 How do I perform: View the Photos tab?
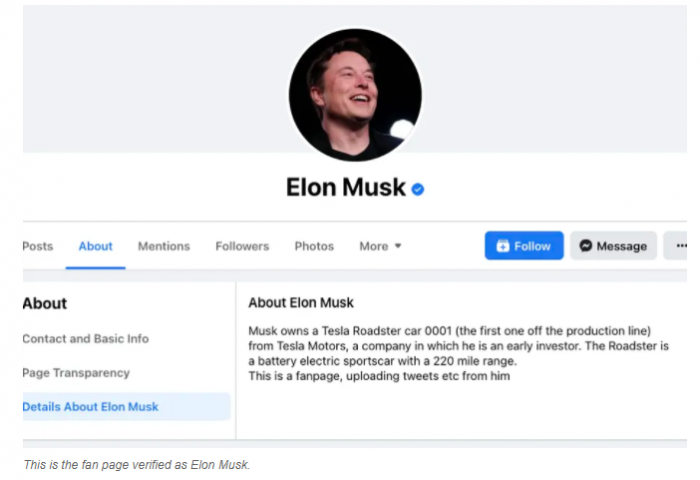[314, 246]
